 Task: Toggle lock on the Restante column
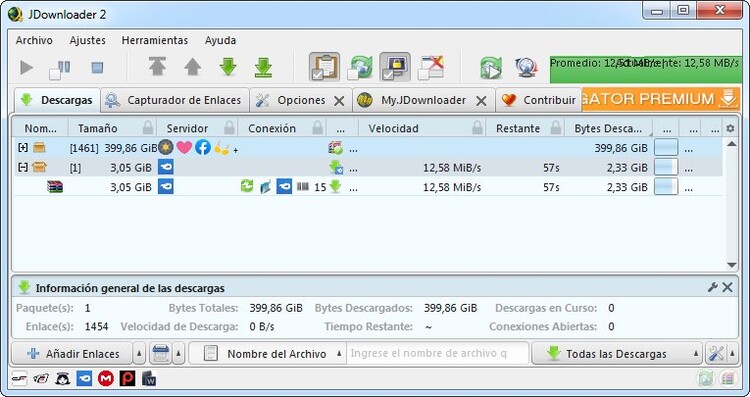click(x=555, y=128)
